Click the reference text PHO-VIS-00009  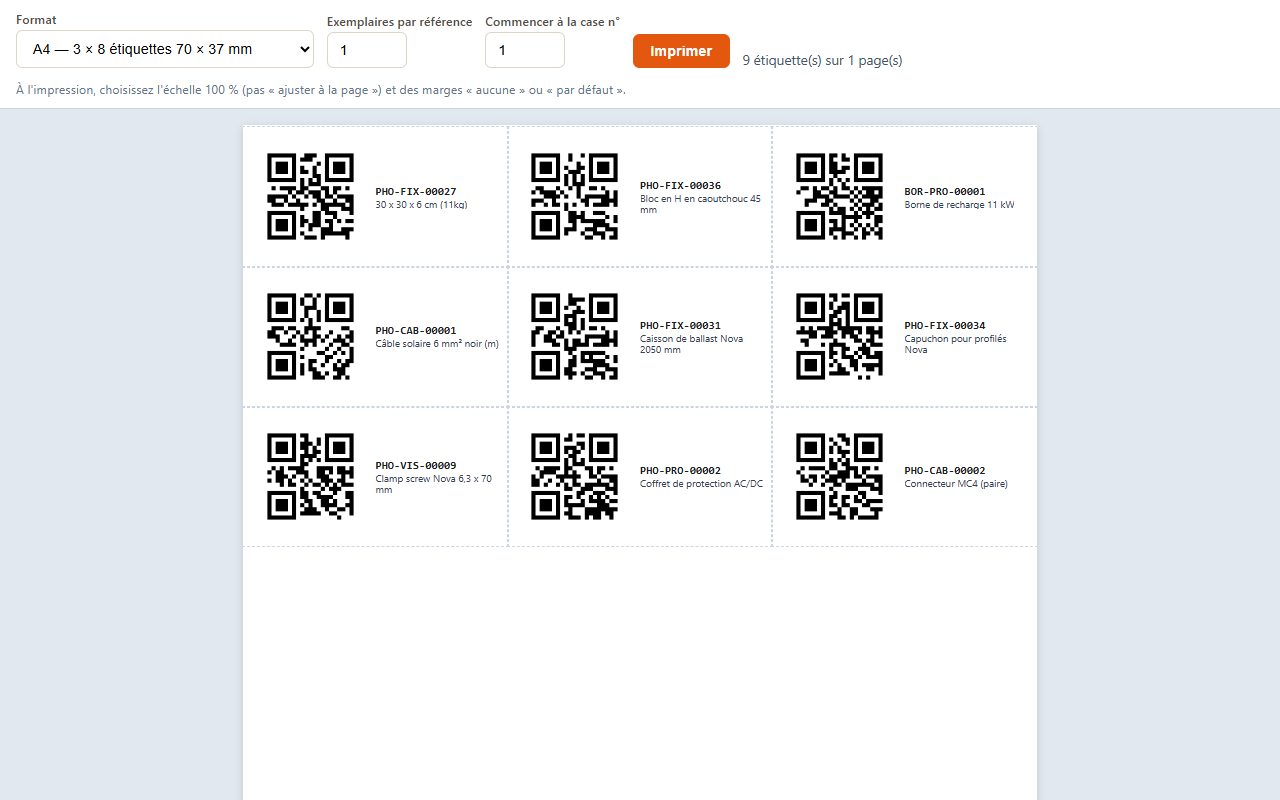416,465
